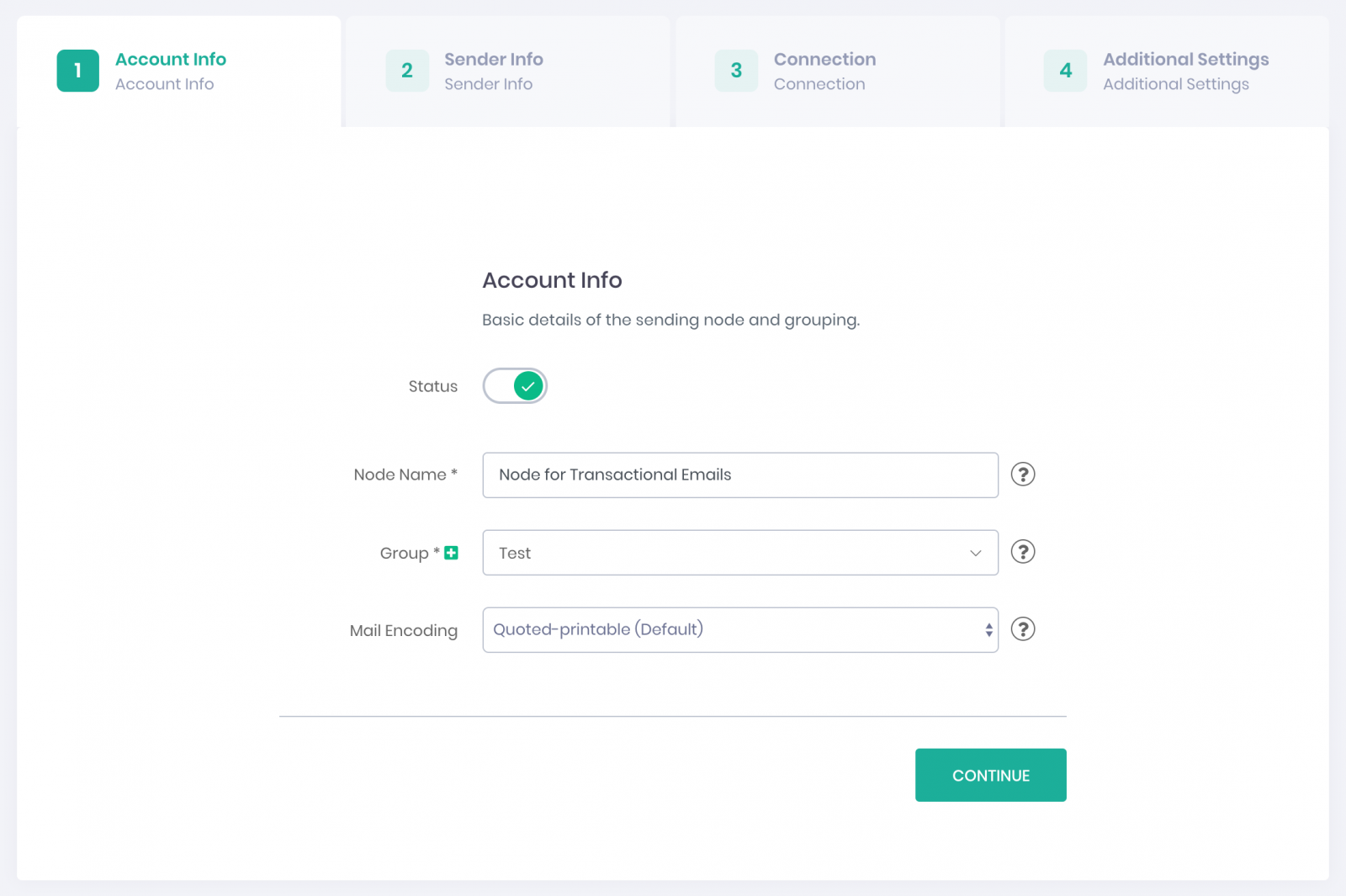Click the Mail Encoding field label

click(404, 631)
